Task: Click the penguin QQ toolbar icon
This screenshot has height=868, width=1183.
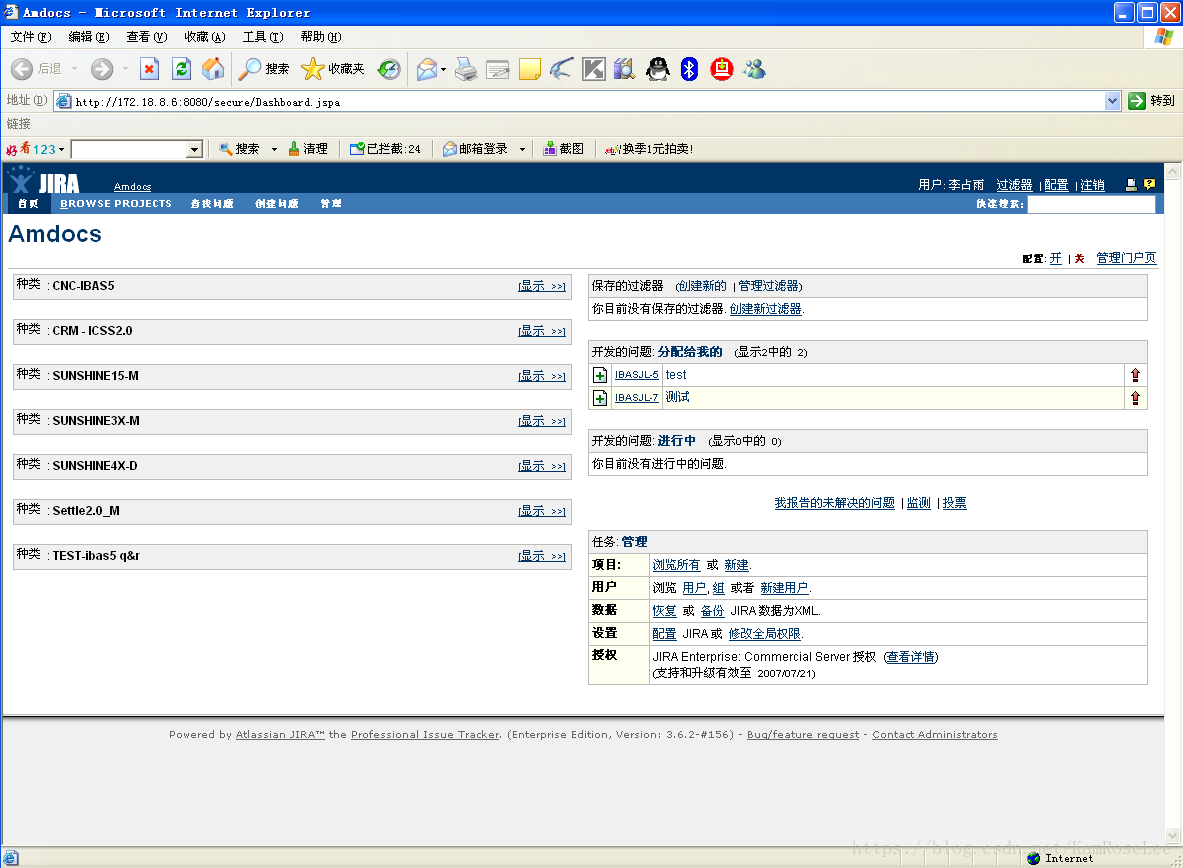Action: tap(658, 69)
